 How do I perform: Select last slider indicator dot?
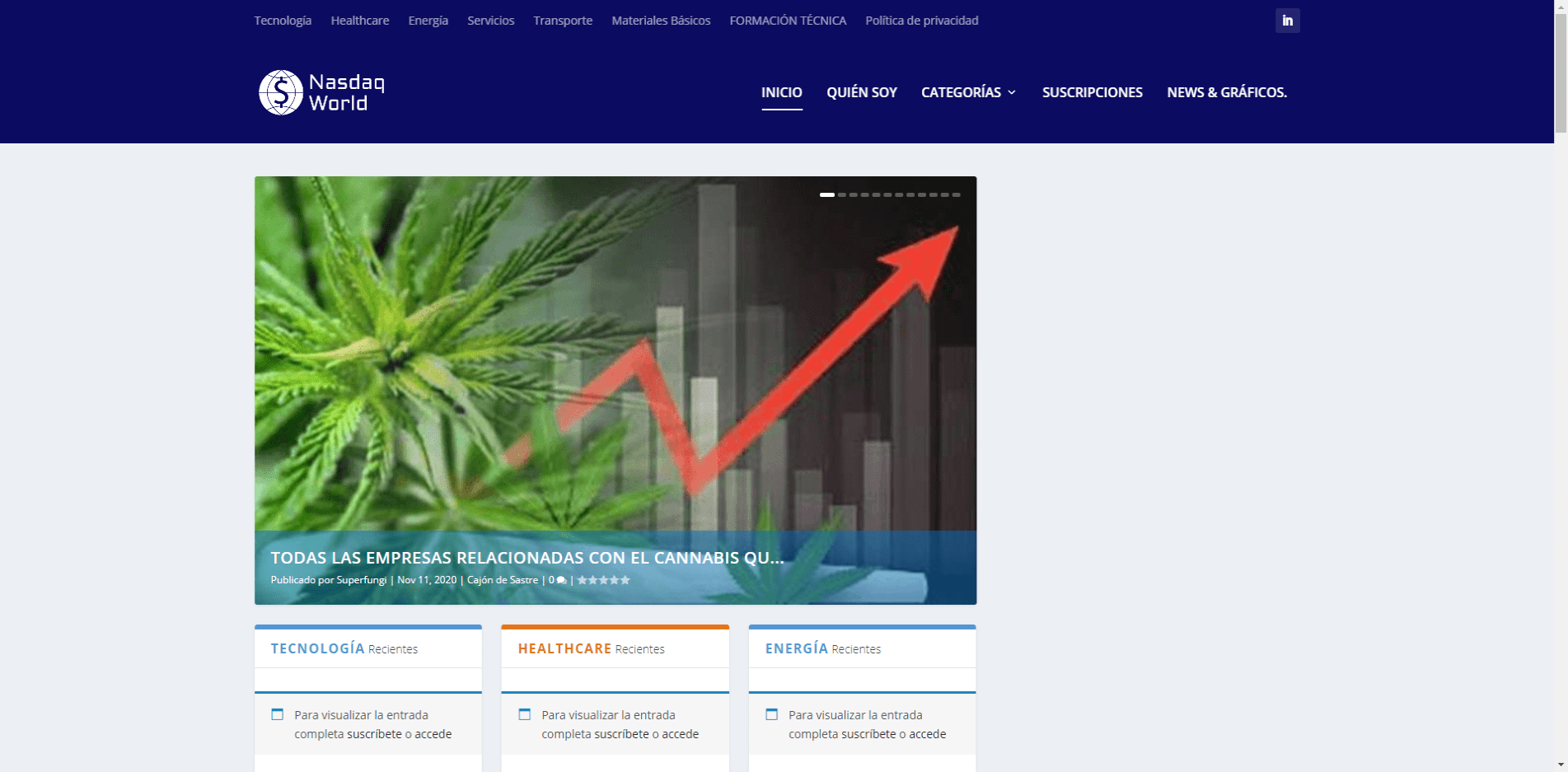[x=957, y=194]
